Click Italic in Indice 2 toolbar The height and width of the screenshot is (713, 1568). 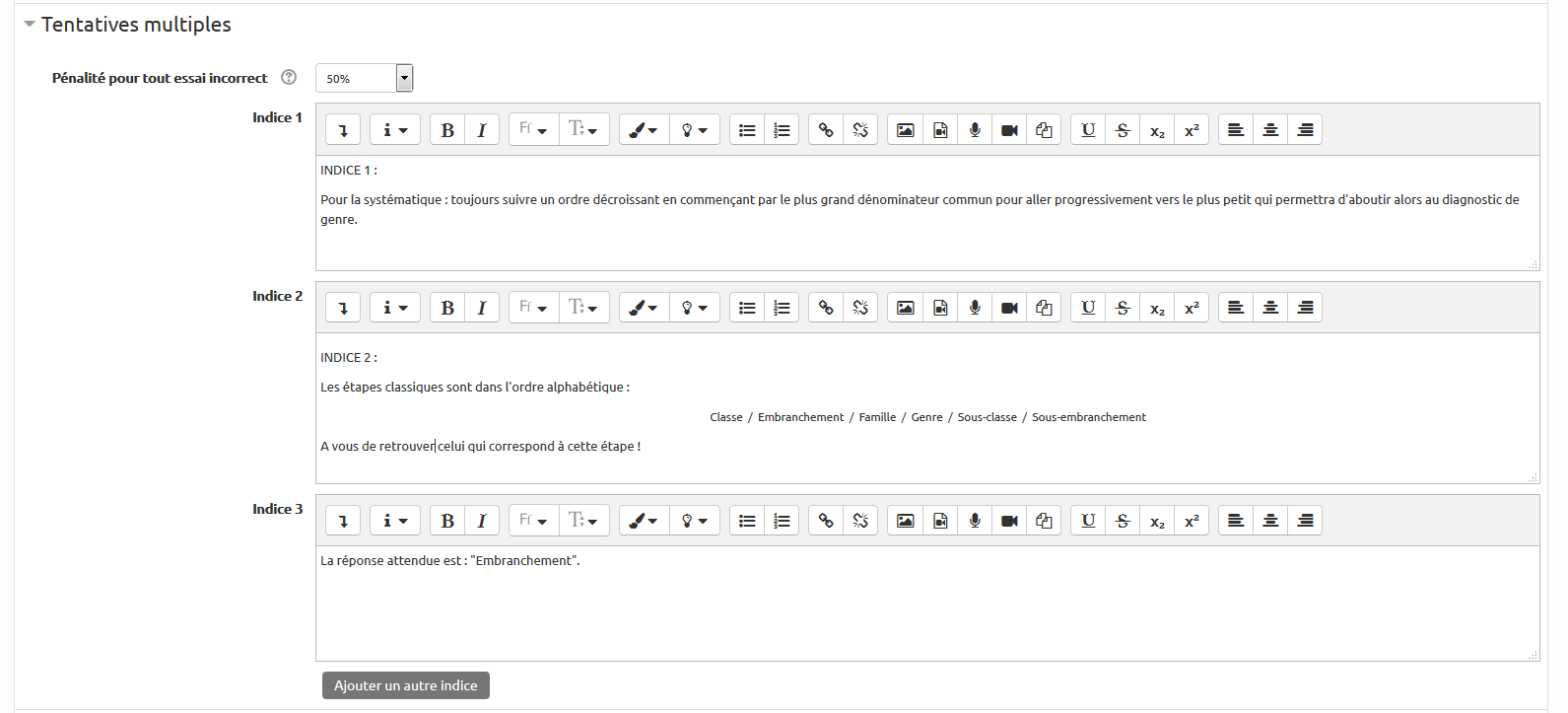482,309
